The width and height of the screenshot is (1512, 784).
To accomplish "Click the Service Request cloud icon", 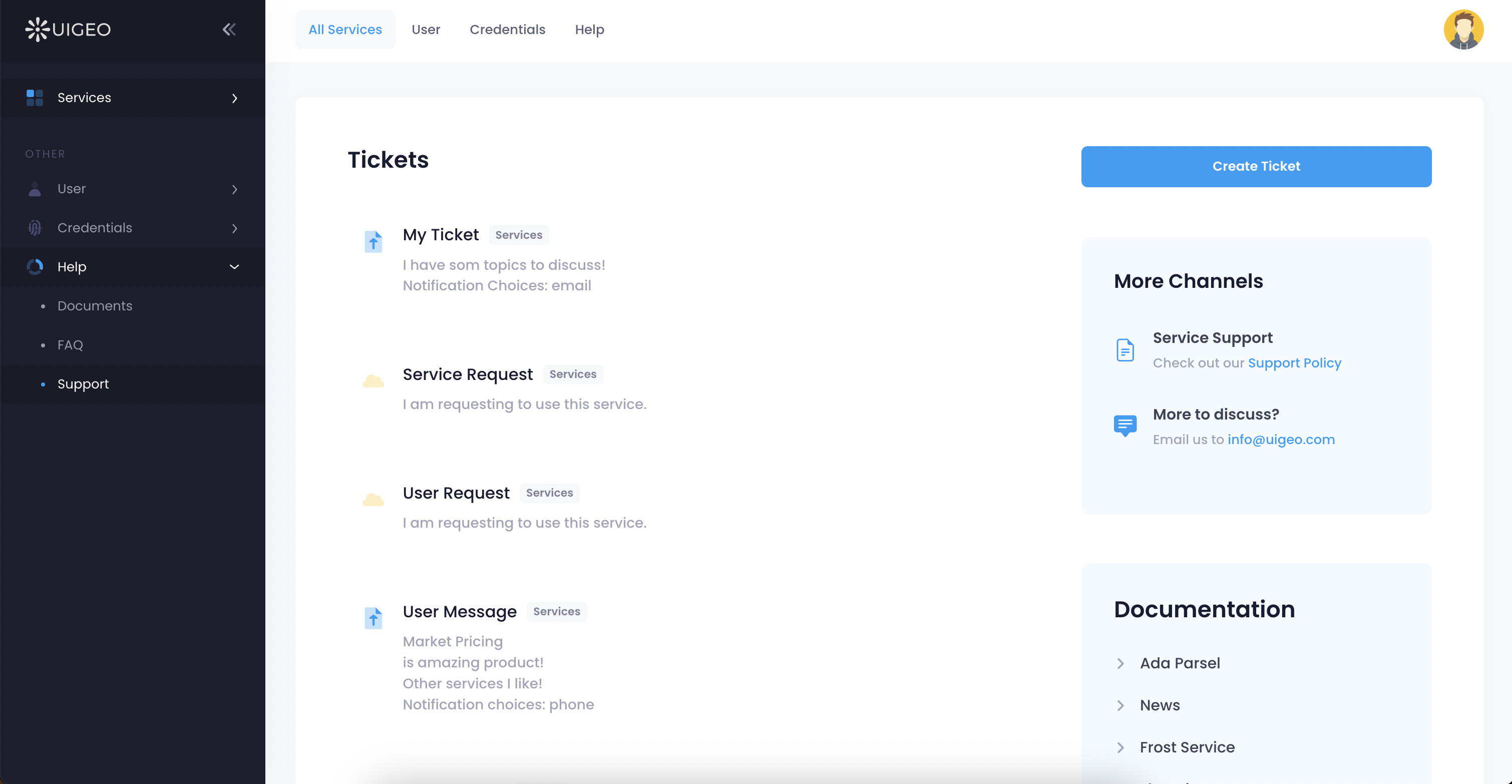I will pyautogui.click(x=373, y=381).
